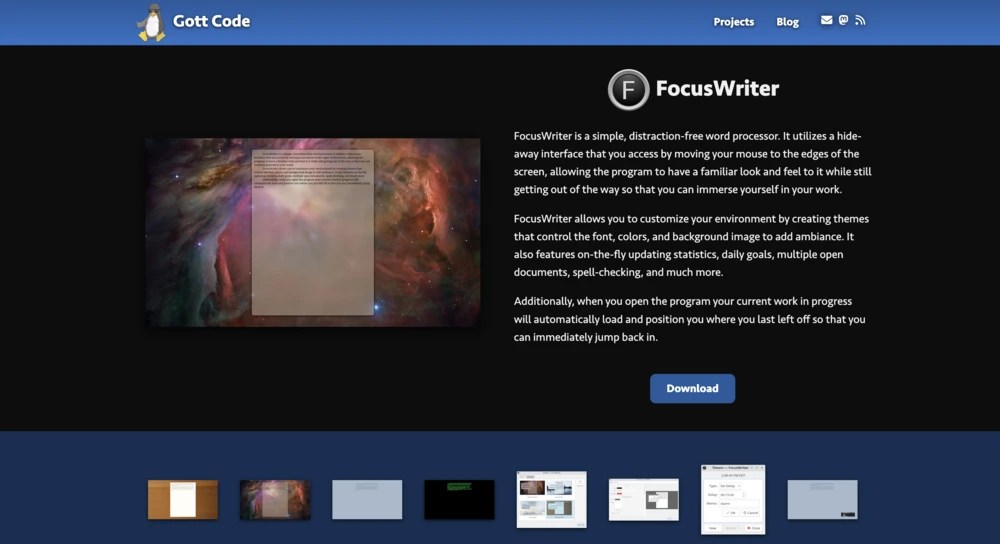The image size is (1000, 544).
Task: Open the RSS feed icon
Action: (860, 20)
